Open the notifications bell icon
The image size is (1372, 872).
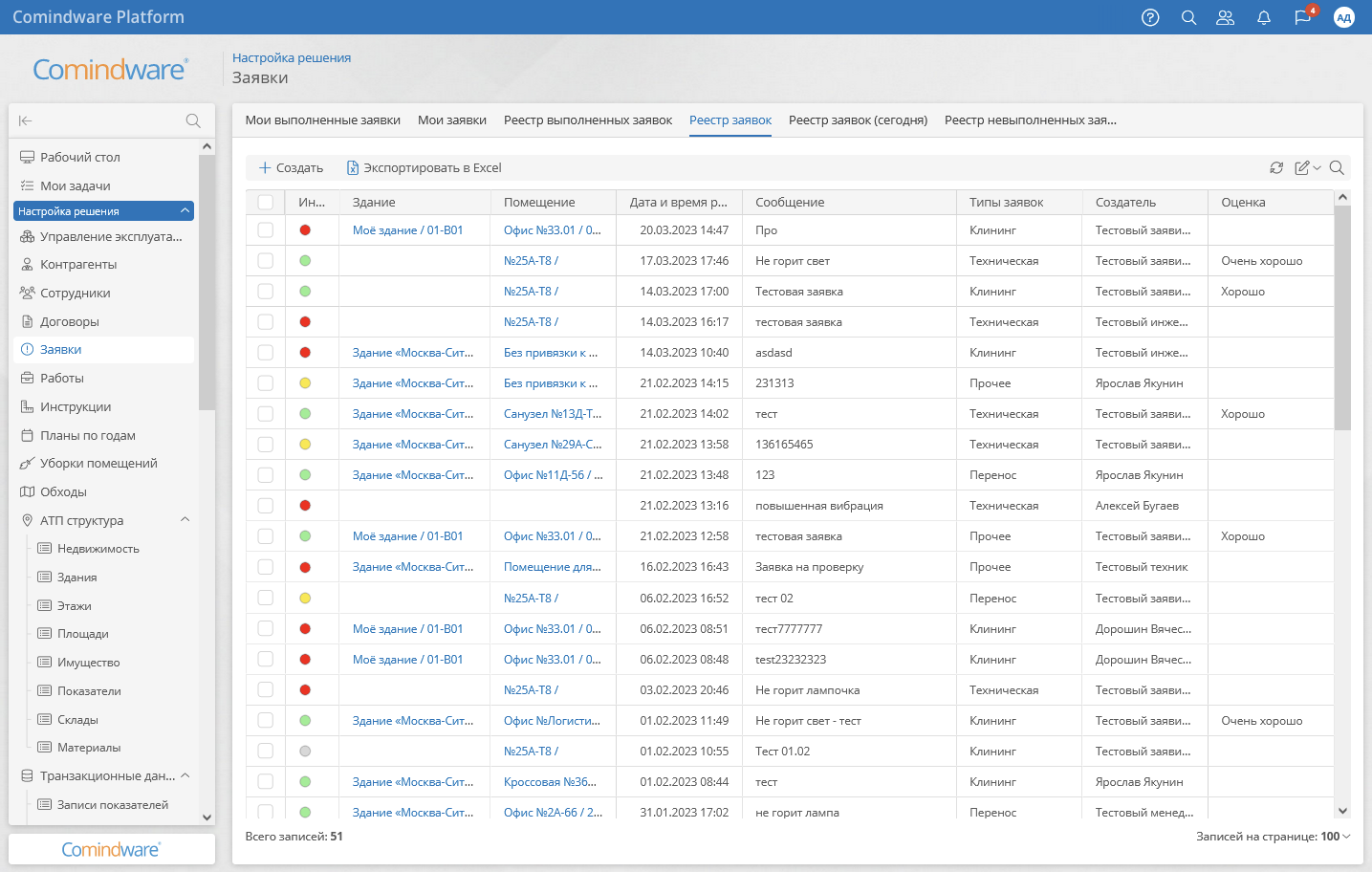(x=1263, y=17)
